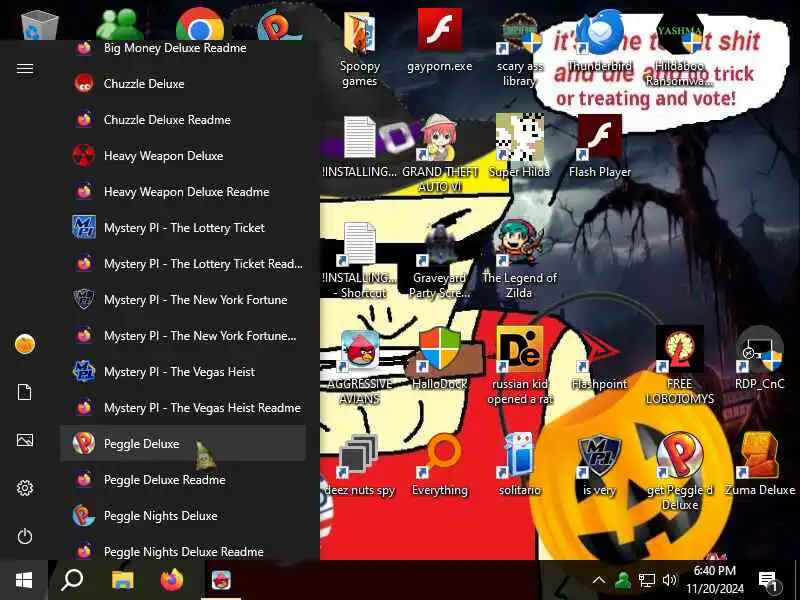
Task: Expand the Start menu hamburger button
Action: pos(24,68)
